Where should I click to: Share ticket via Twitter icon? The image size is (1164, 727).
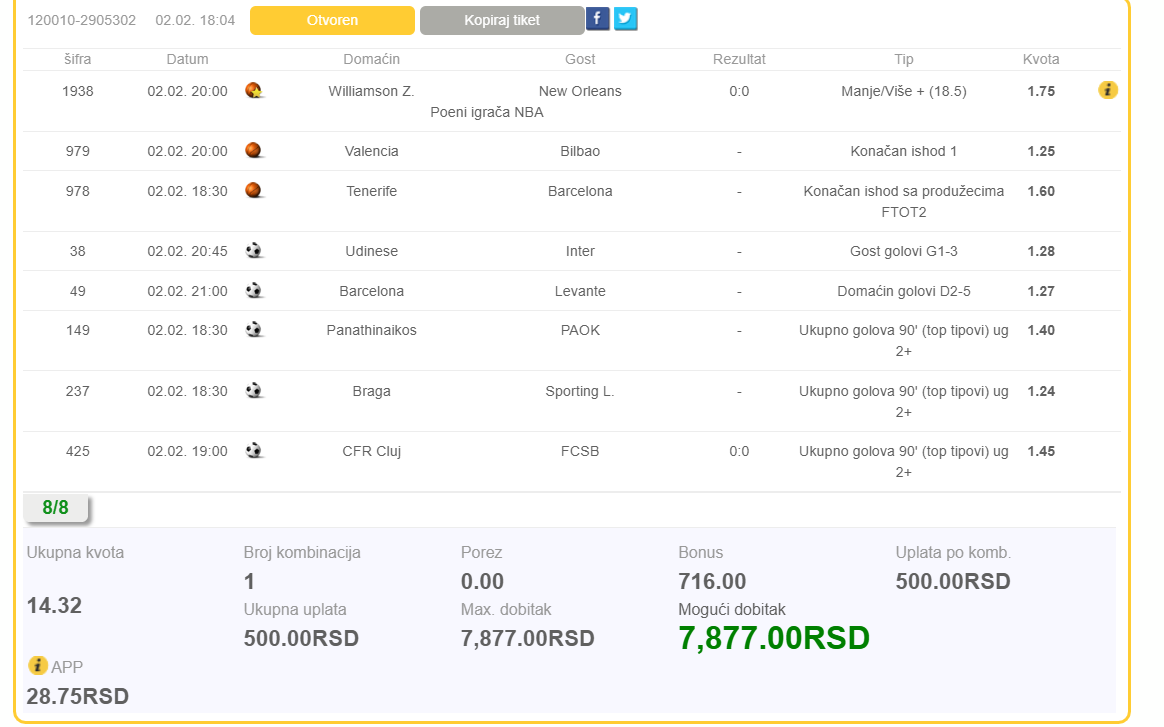coord(626,19)
